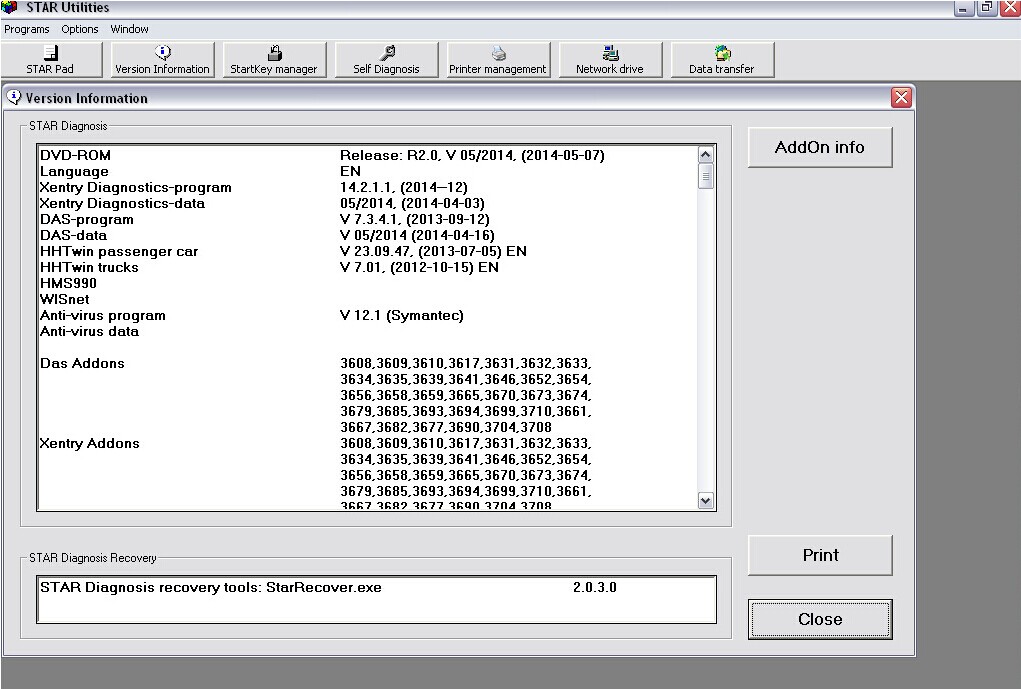The width and height of the screenshot is (1021, 689).
Task: Click the Anti-virus data label
Action: pos(89,331)
